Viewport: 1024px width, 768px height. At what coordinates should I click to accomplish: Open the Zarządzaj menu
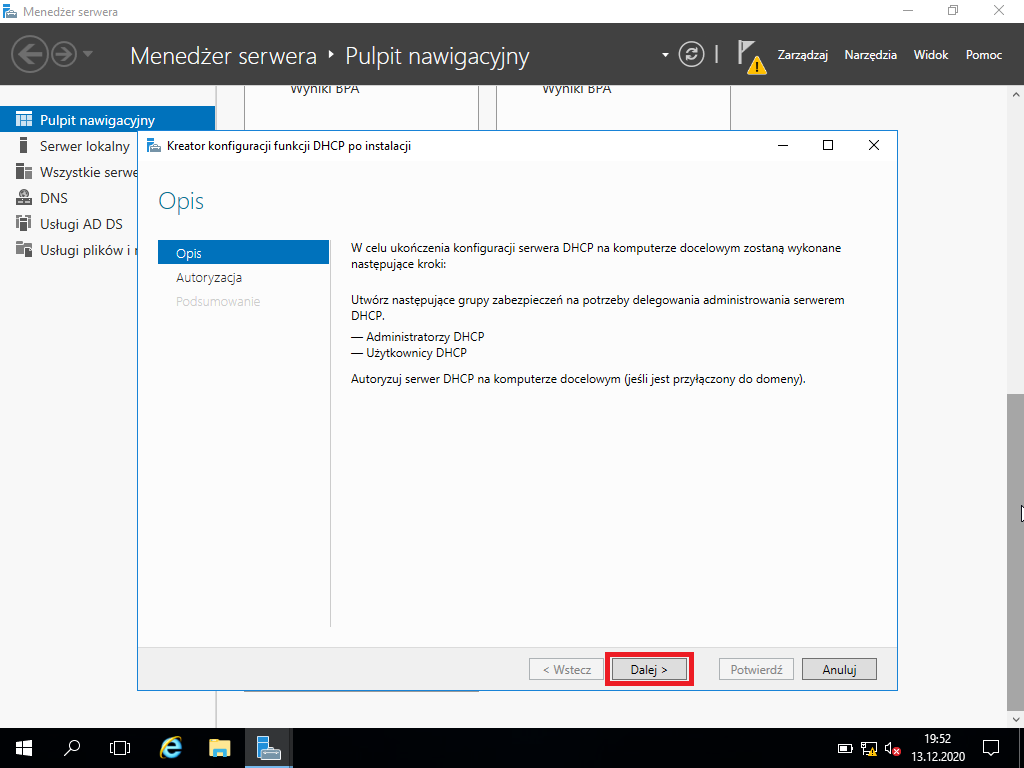803,55
